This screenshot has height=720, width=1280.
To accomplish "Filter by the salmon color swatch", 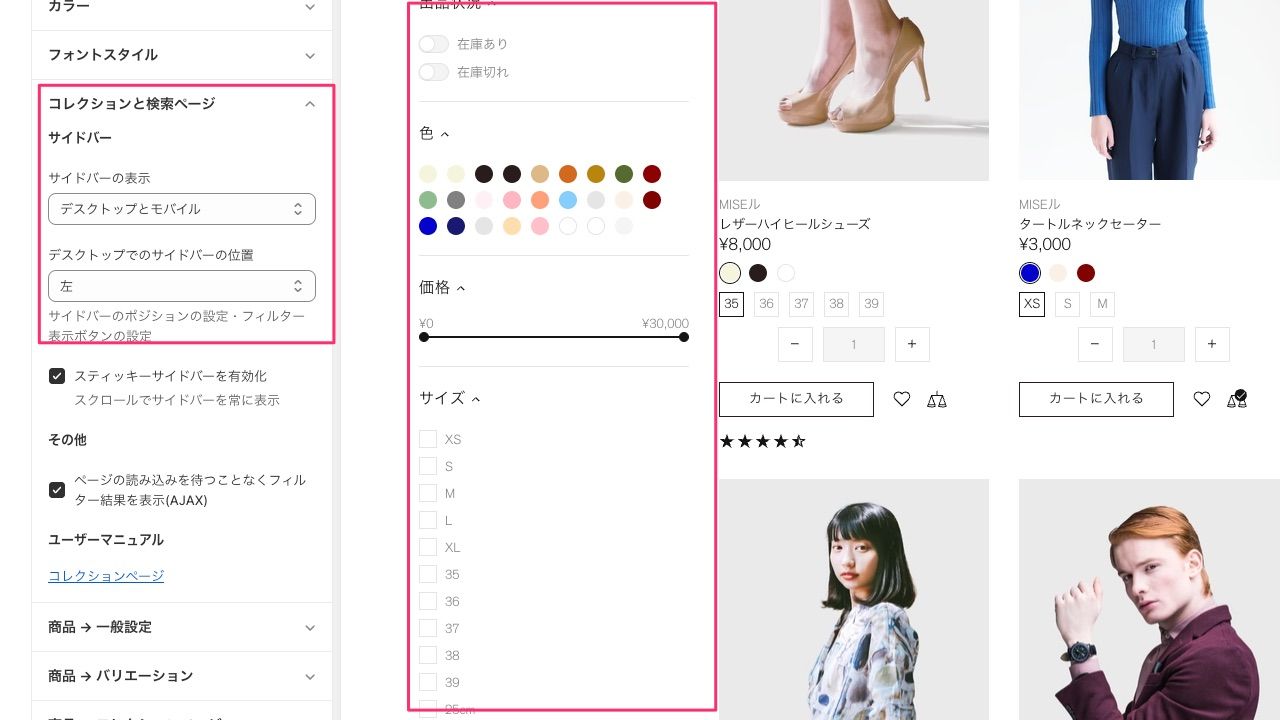I will pyautogui.click(x=540, y=200).
